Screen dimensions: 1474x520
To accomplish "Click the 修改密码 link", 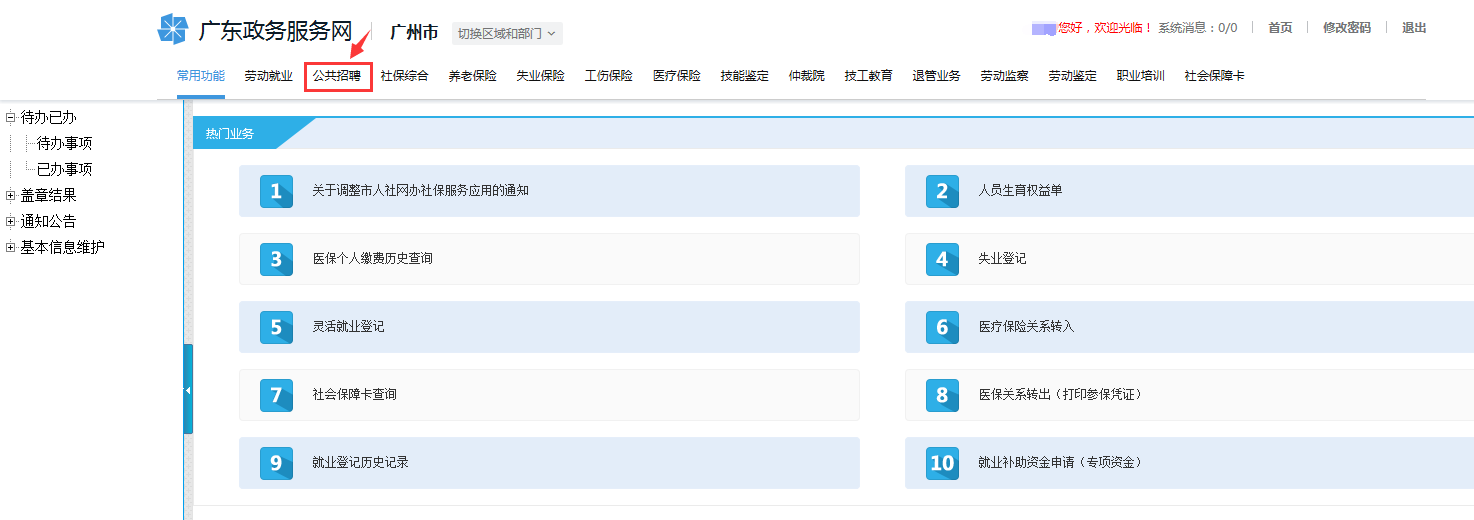I will (1346, 28).
